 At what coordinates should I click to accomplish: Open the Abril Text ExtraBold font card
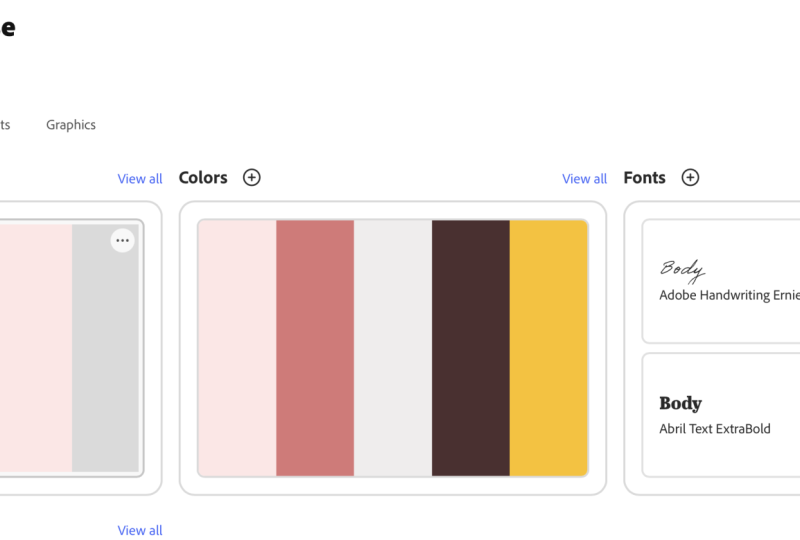(x=721, y=415)
